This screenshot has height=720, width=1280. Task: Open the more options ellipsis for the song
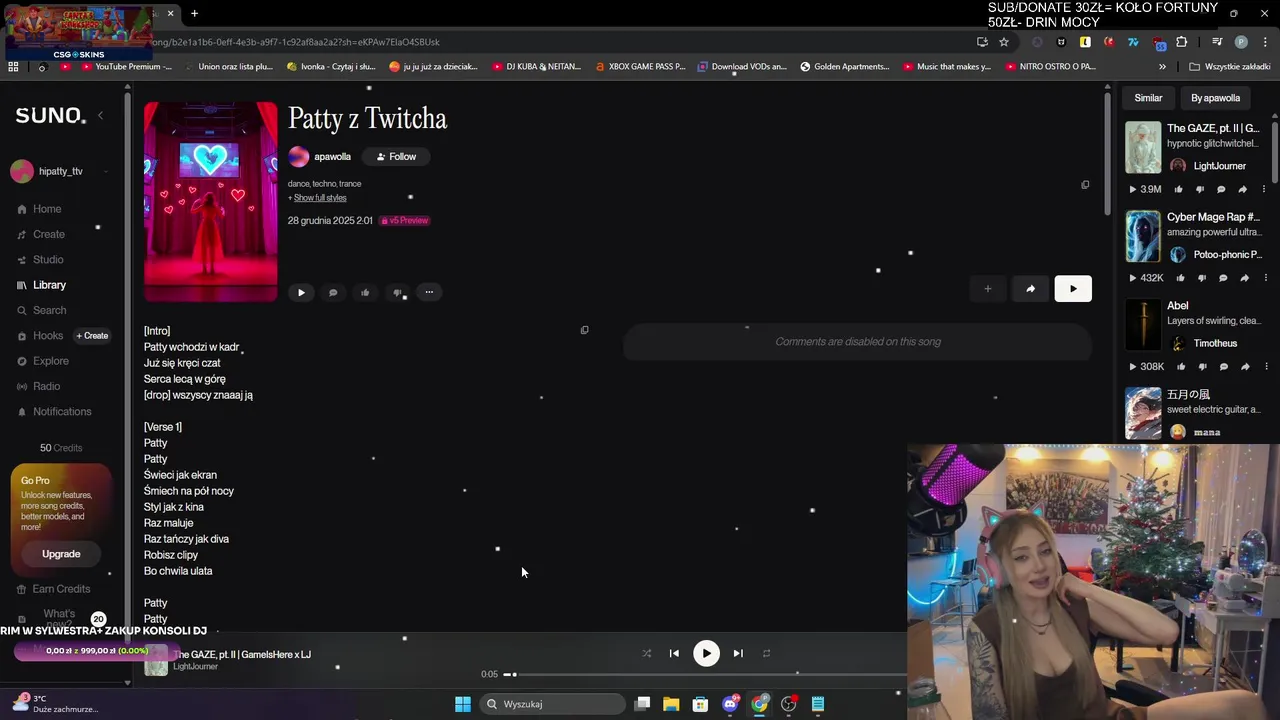[x=429, y=293]
